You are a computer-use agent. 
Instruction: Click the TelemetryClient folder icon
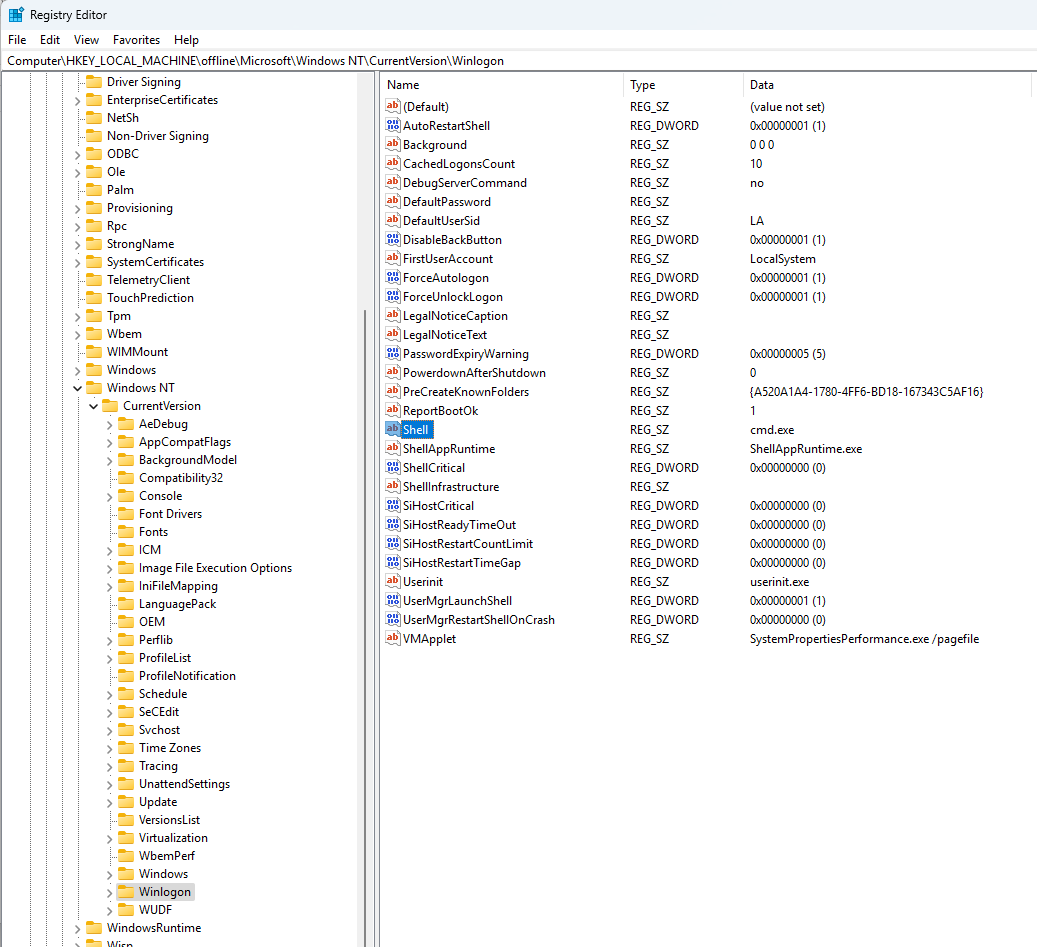click(x=94, y=280)
